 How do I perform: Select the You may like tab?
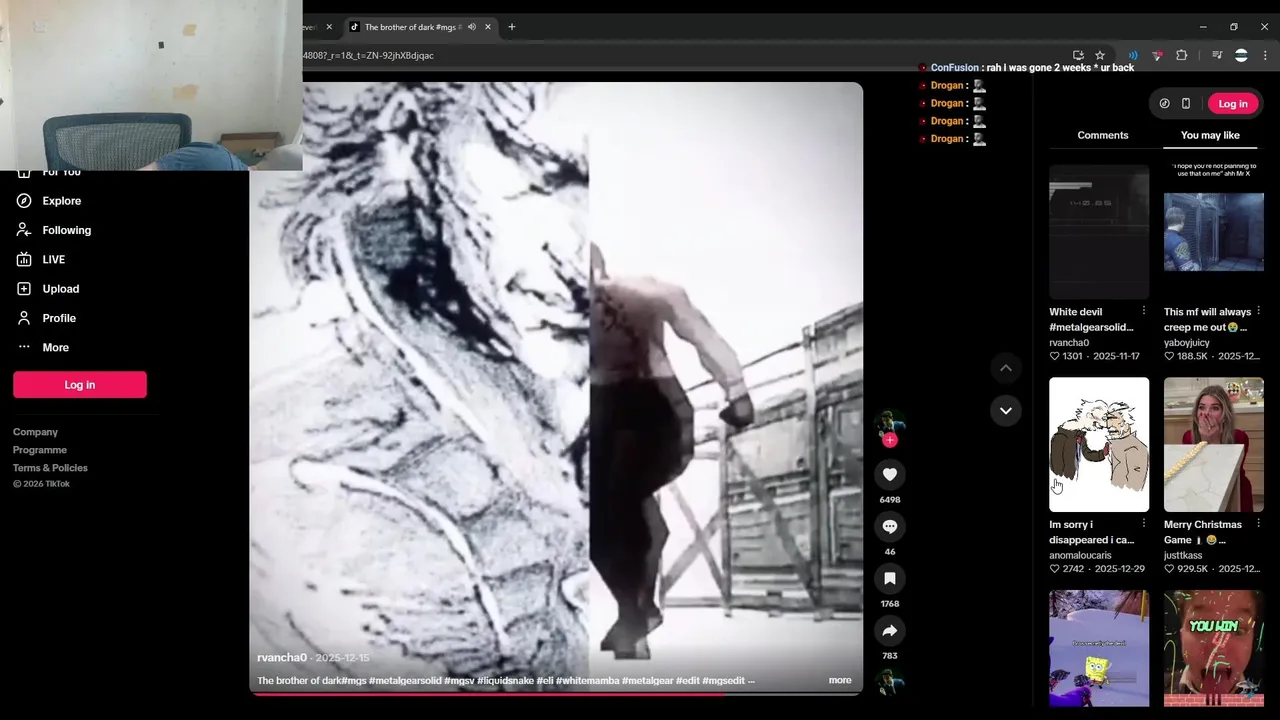pyautogui.click(x=1210, y=135)
